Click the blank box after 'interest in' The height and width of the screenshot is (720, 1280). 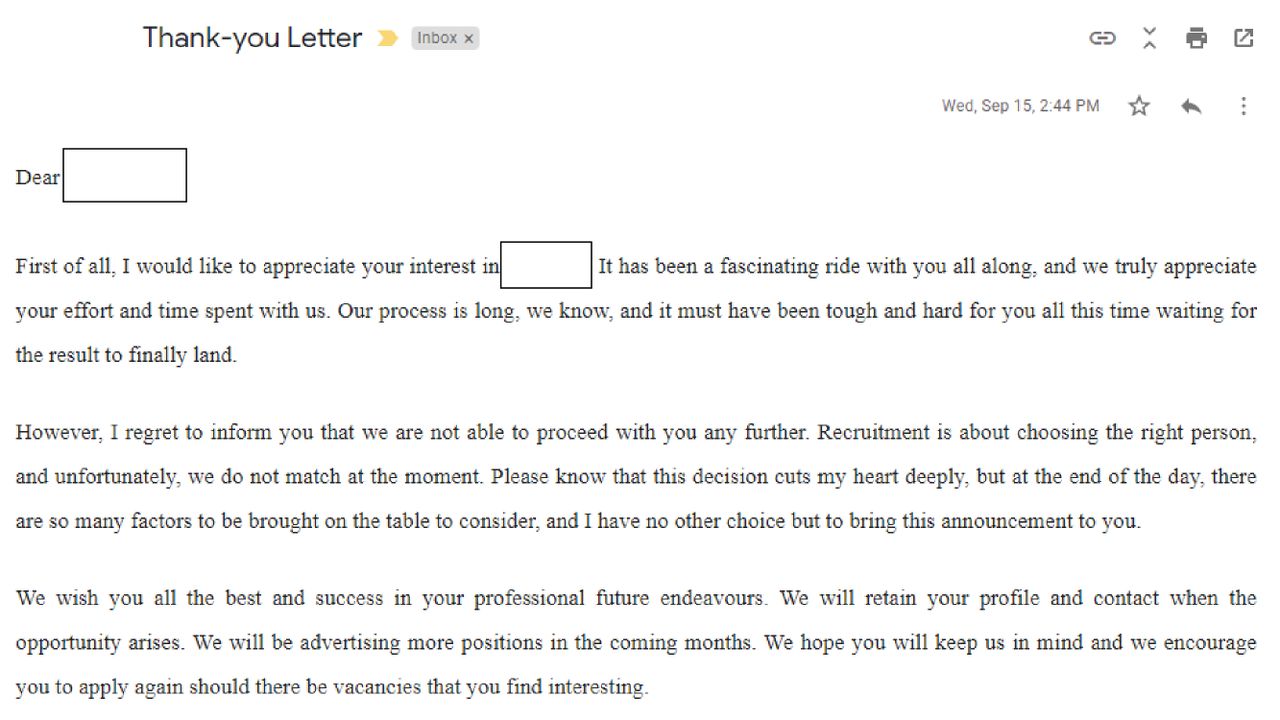[x=546, y=265]
